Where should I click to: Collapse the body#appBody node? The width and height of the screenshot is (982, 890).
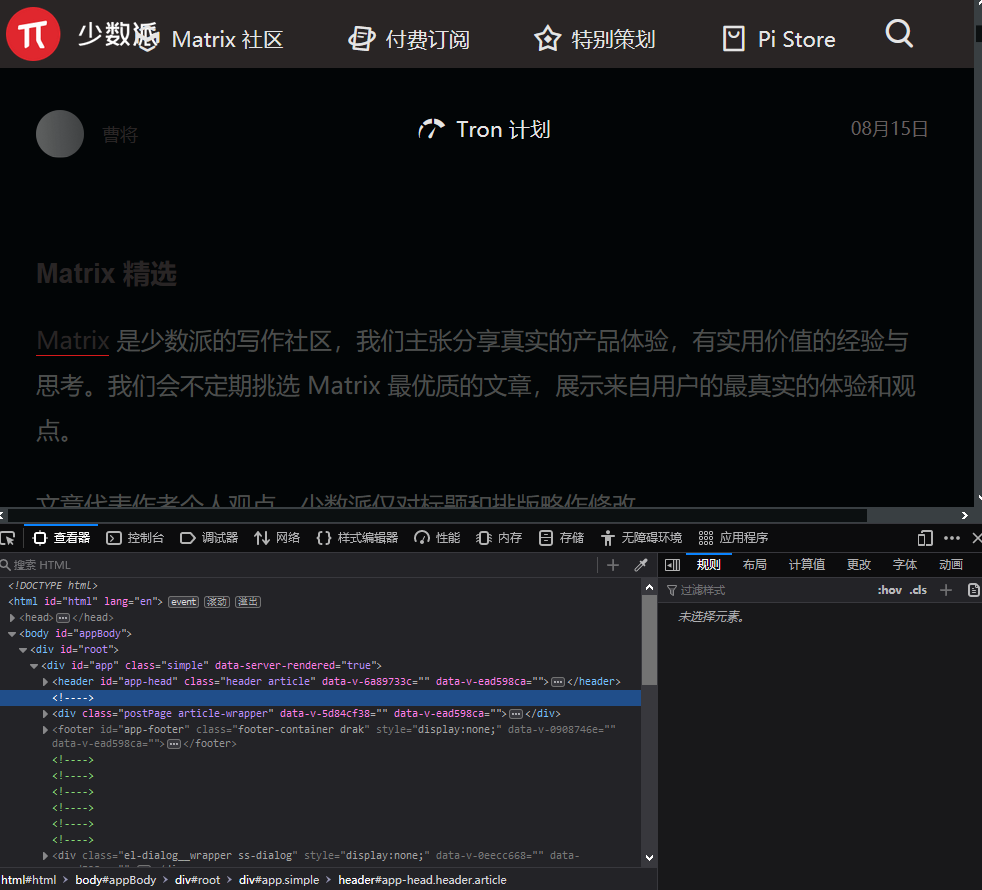tap(12, 634)
